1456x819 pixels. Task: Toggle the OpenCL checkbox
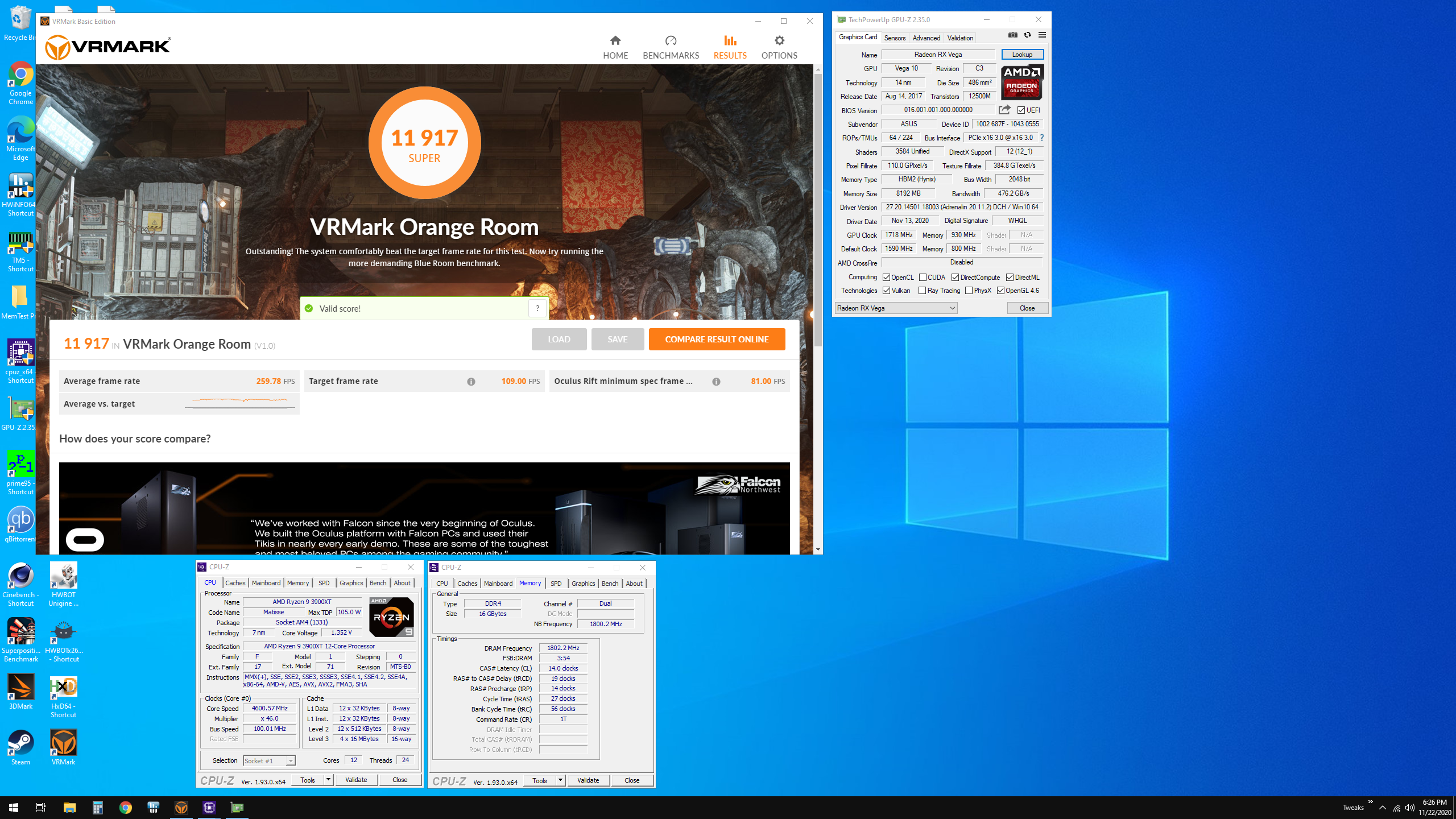click(886, 278)
